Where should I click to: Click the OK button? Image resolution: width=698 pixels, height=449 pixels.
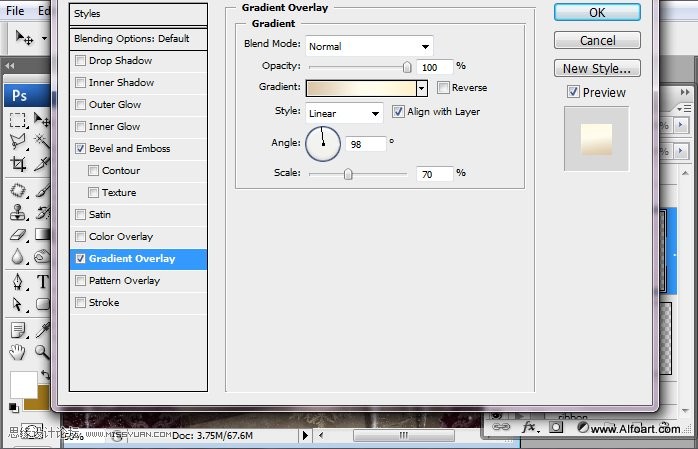[597, 12]
